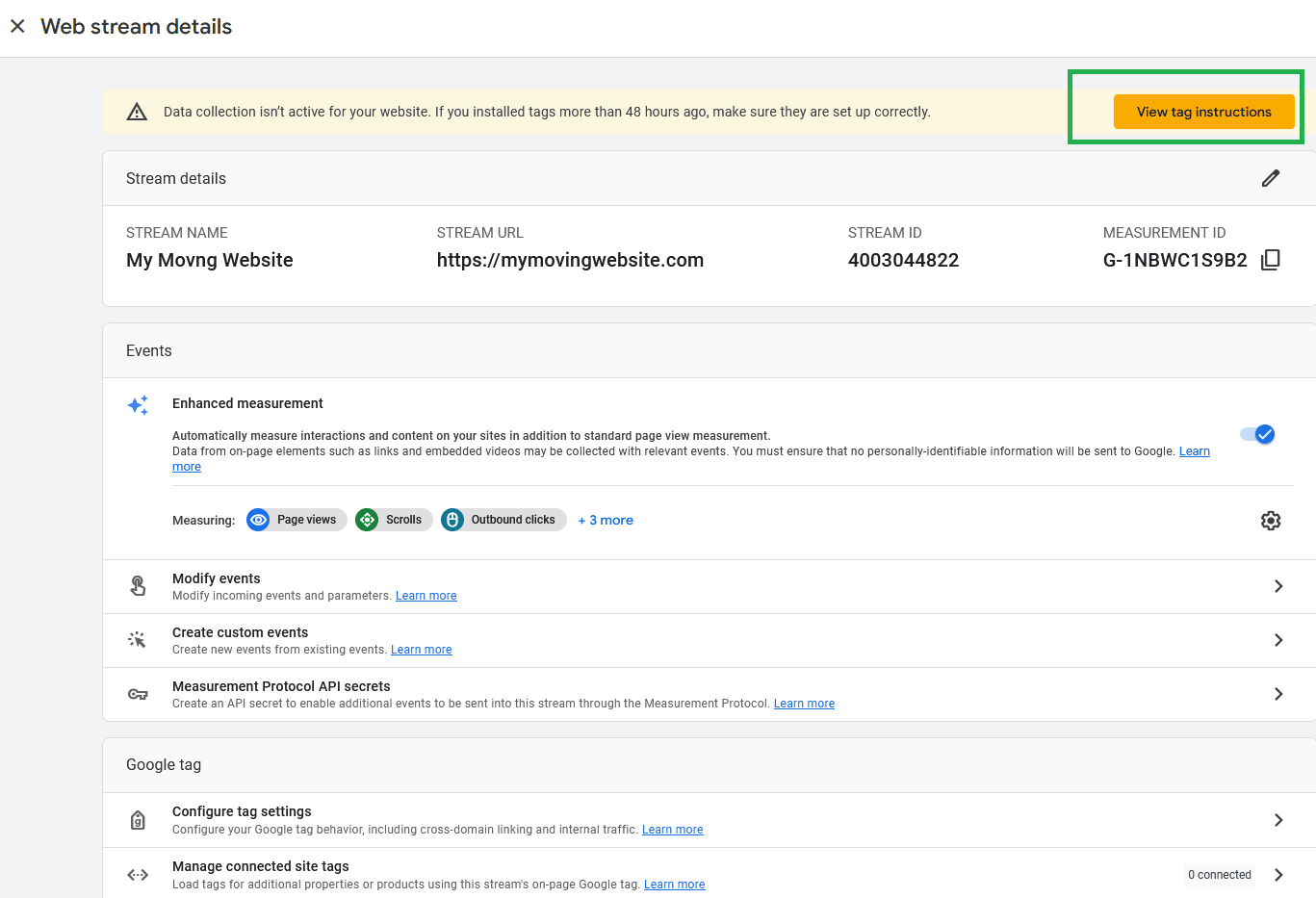The height and width of the screenshot is (898, 1316).
Task: Open Manage connected site tags
Action: pyautogui.click(x=1278, y=875)
